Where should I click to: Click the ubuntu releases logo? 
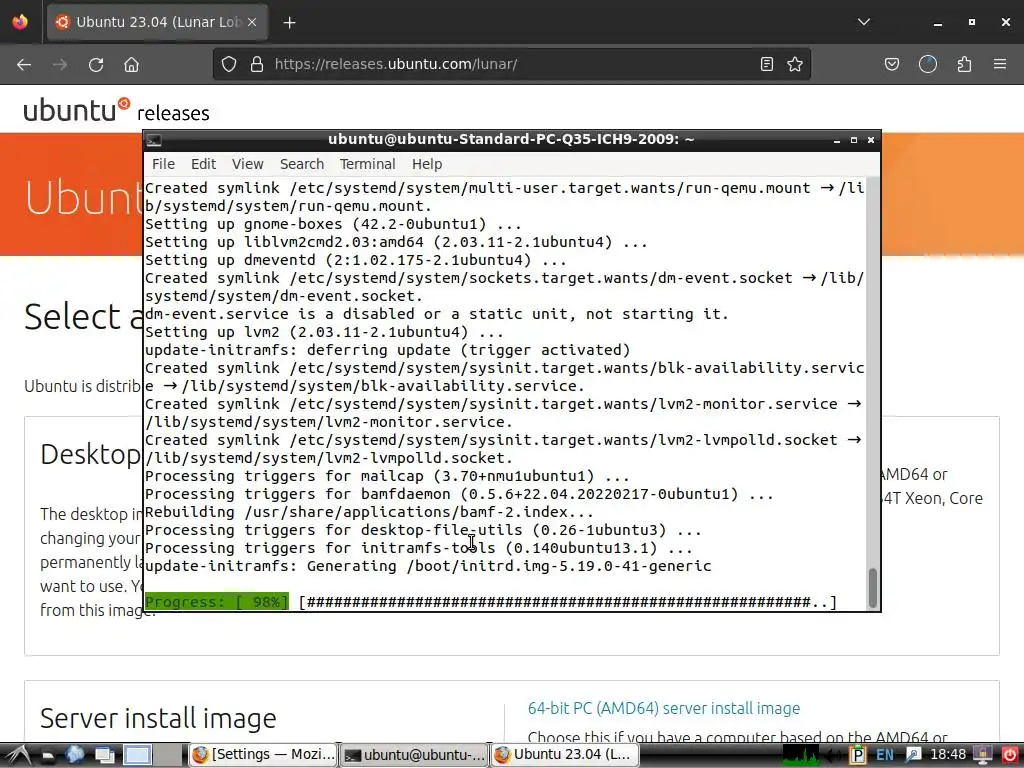pos(116,110)
